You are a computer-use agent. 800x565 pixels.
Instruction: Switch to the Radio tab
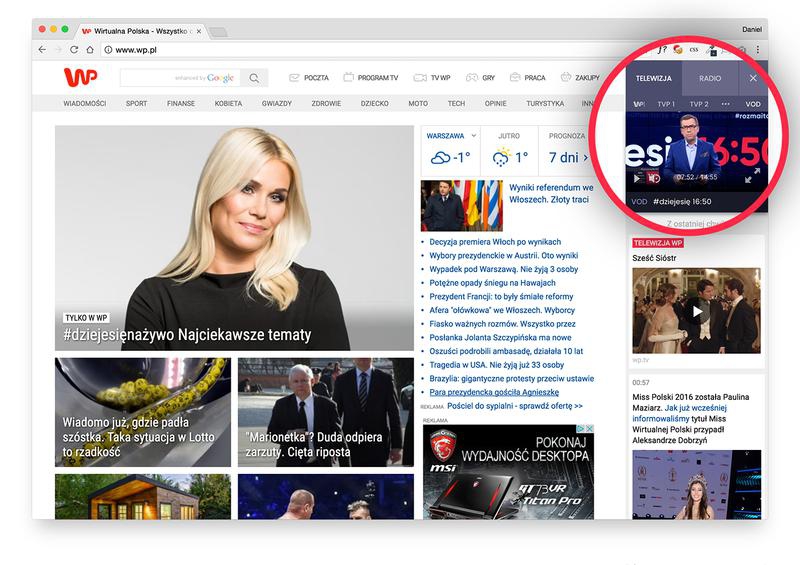pos(710,78)
